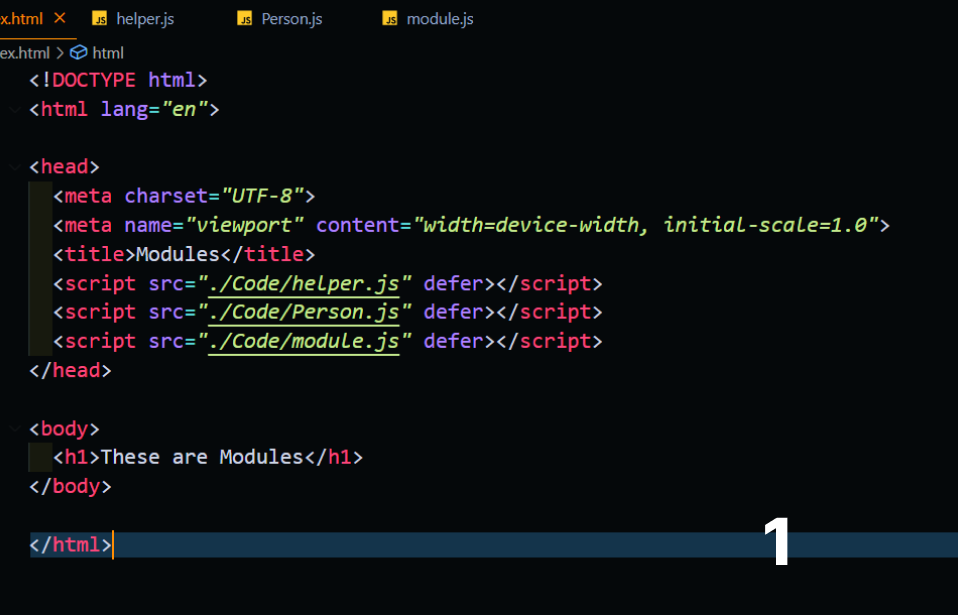
Task: Place cursor at end of the closing html tag
Action: pos(112,544)
